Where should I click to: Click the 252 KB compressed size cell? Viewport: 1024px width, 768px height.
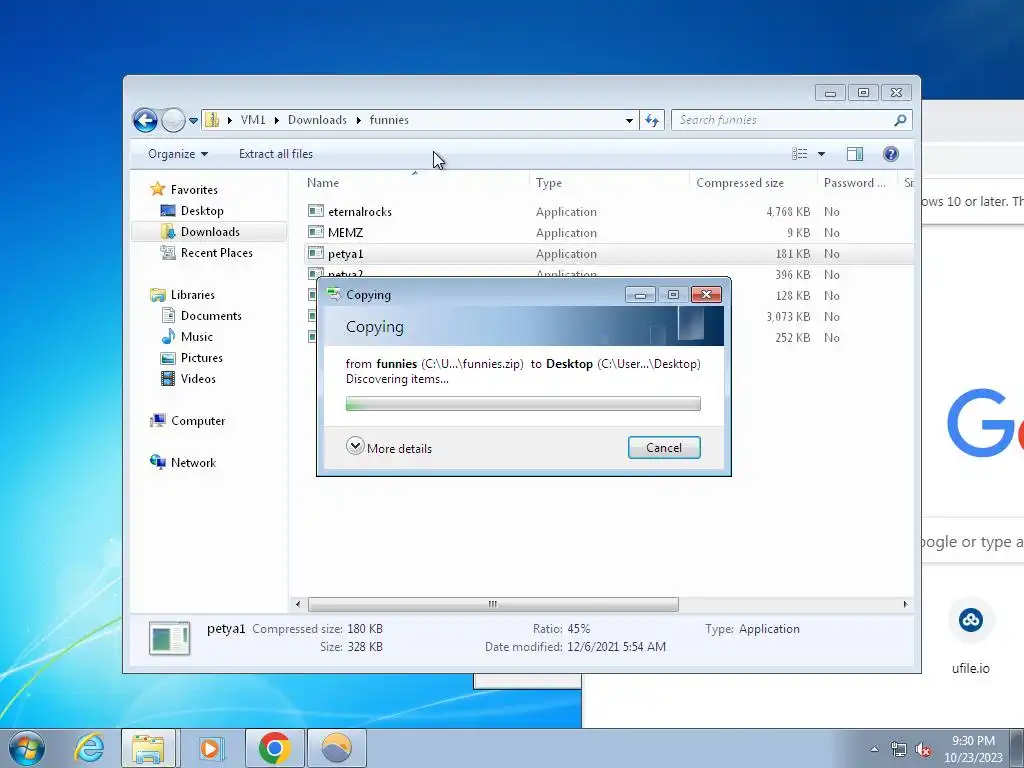[792, 338]
